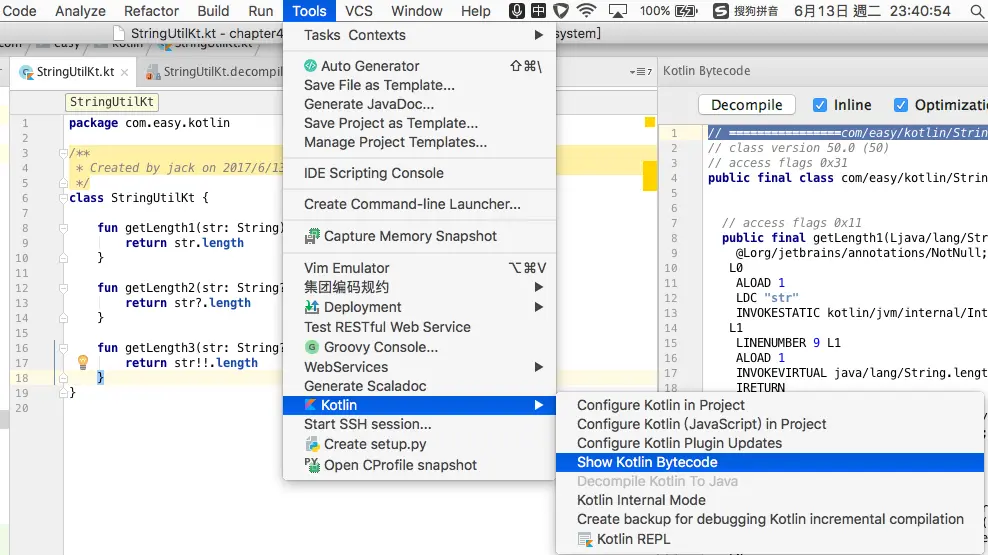
Task: Click the Create setup.py Python icon
Action: pos(312,444)
